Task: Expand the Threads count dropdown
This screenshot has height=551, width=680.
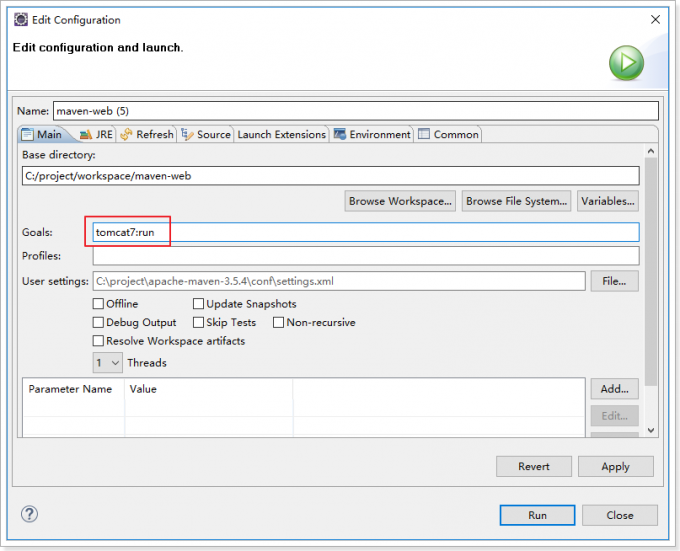Action: point(107,363)
